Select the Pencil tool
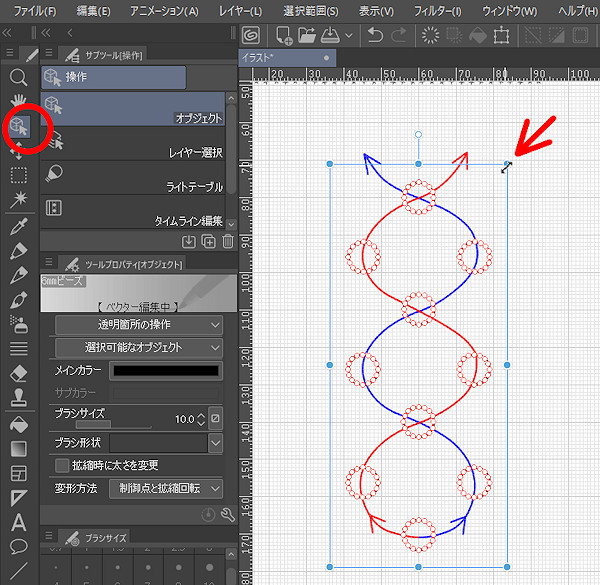 tap(18, 275)
